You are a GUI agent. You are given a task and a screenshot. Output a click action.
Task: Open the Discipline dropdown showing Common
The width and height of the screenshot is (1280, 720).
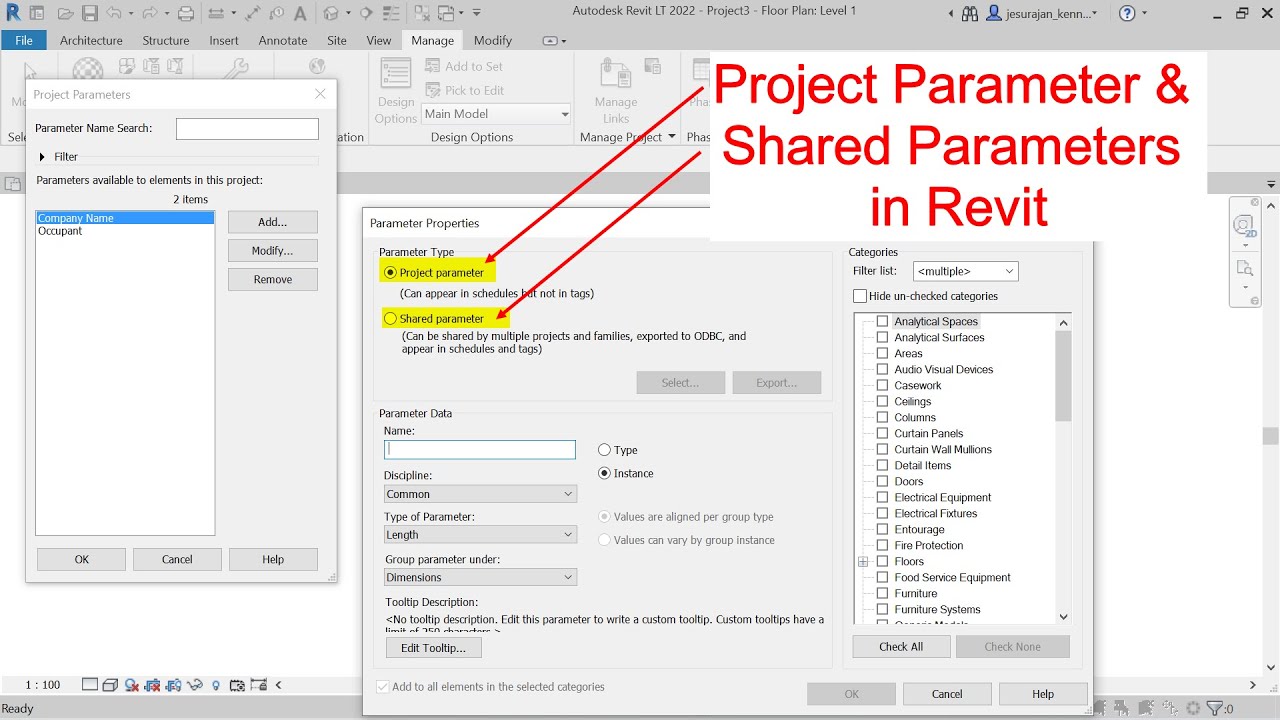tap(480, 494)
